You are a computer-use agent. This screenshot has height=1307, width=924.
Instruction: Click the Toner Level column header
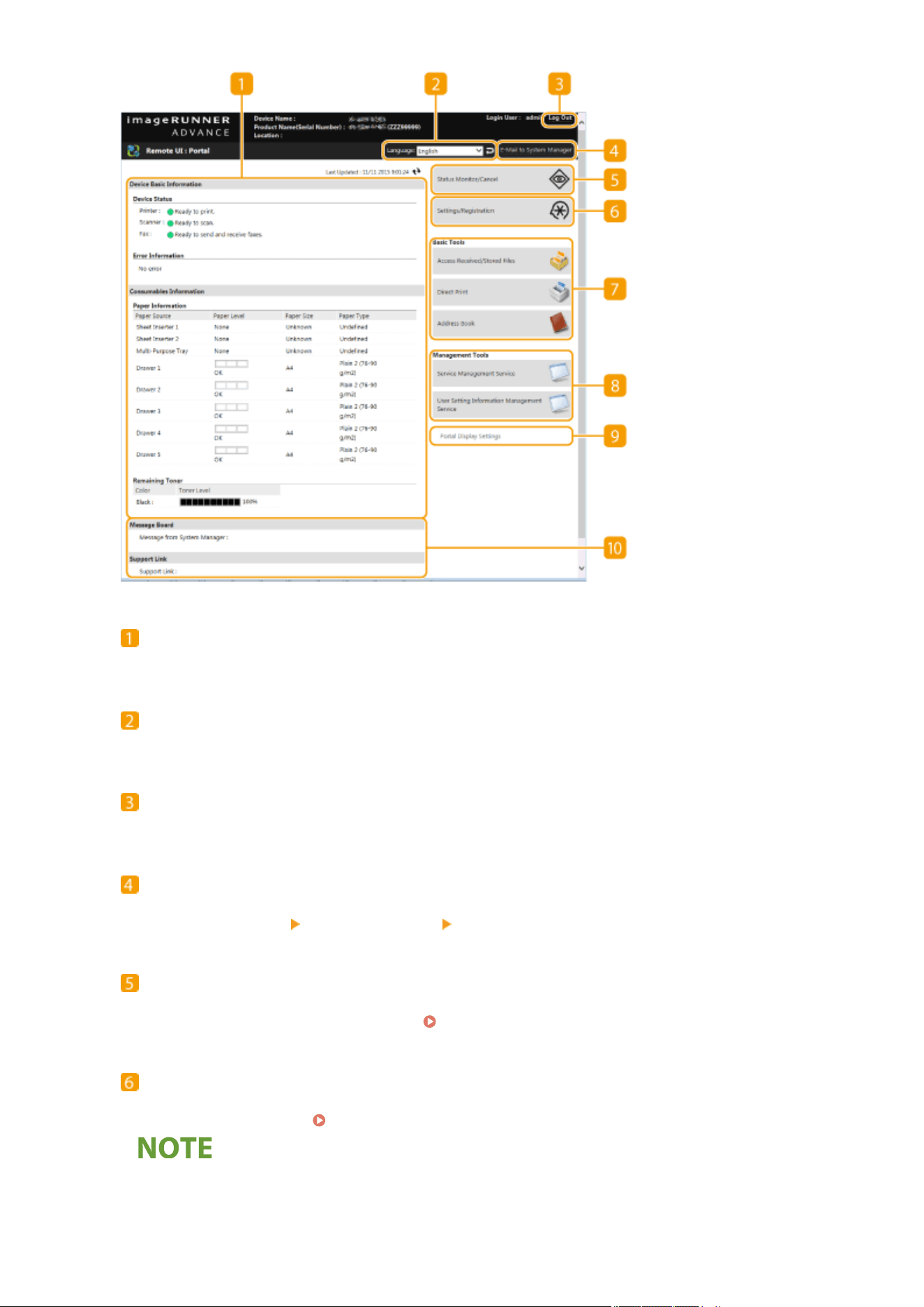coord(194,491)
